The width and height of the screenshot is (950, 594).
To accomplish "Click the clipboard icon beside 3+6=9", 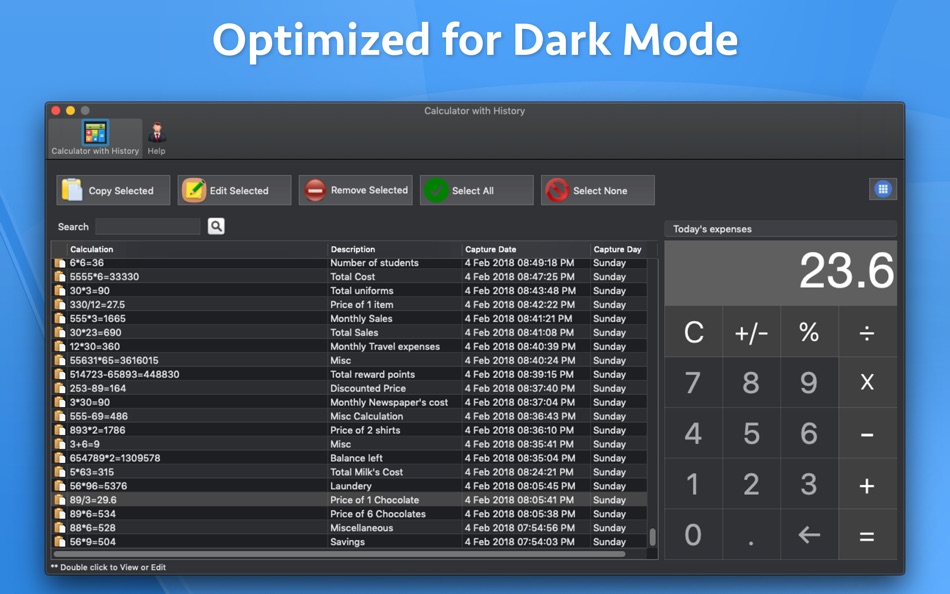I will (x=60, y=444).
